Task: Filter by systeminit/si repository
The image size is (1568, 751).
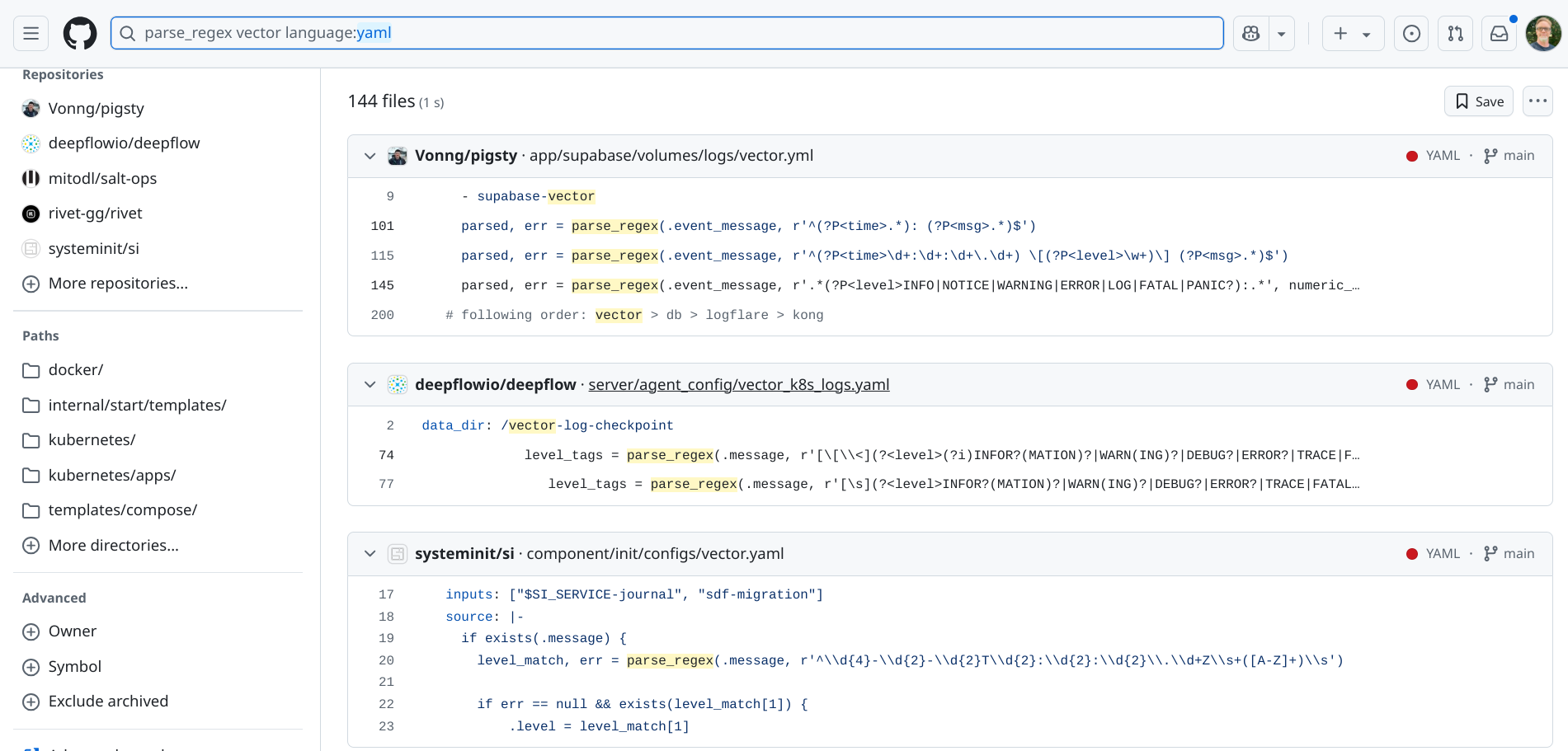Action: pyautogui.click(x=93, y=249)
